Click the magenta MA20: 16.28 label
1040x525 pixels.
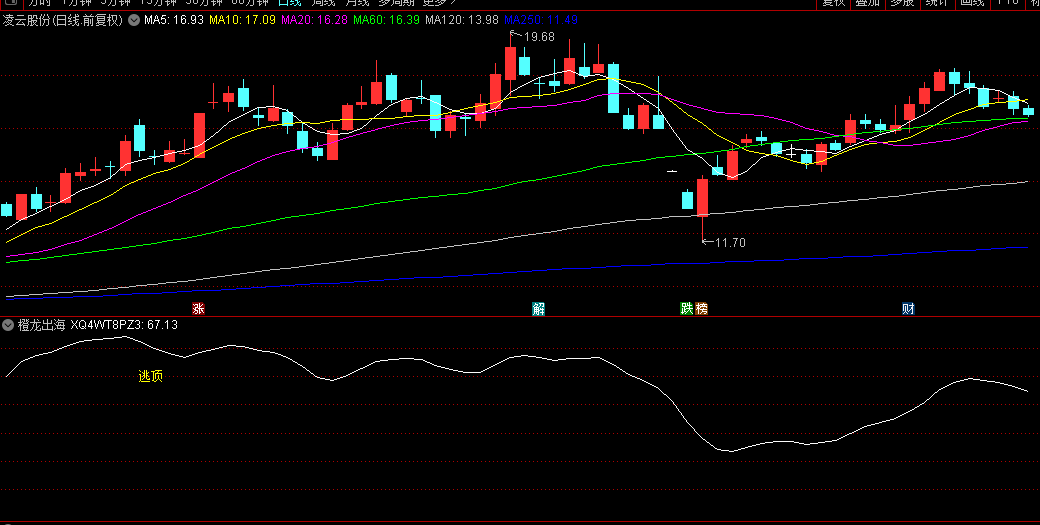coord(314,21)
